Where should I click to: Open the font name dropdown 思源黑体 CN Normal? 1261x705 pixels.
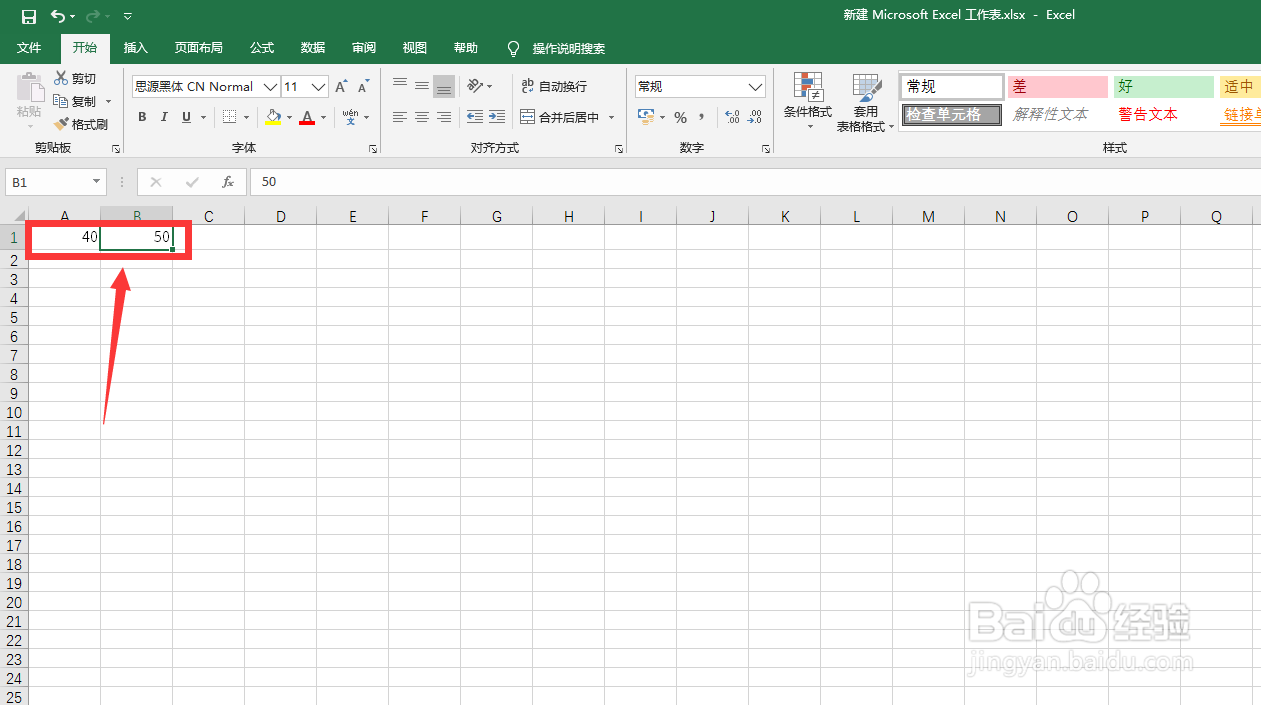point(270,87)
